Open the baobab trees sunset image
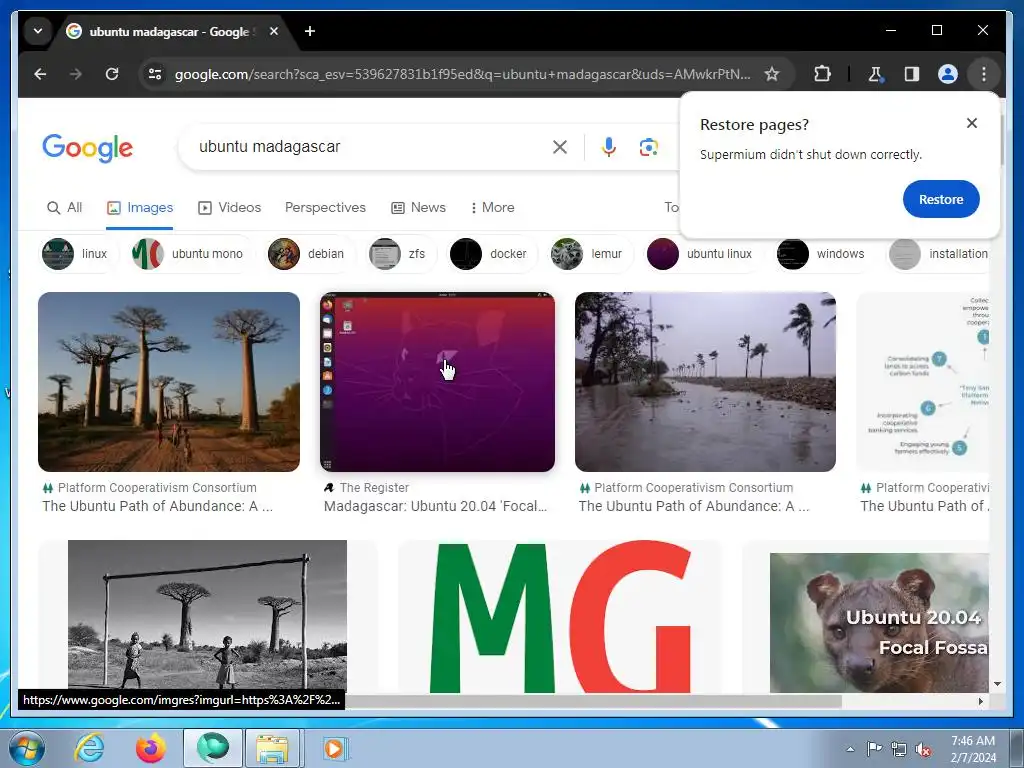The image size is (1024, 768). click(169, 382)
